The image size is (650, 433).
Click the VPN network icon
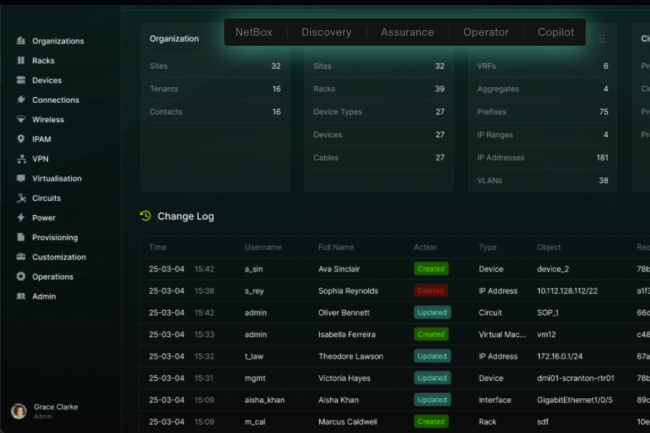pyautogui.click(x=21, y=159)
